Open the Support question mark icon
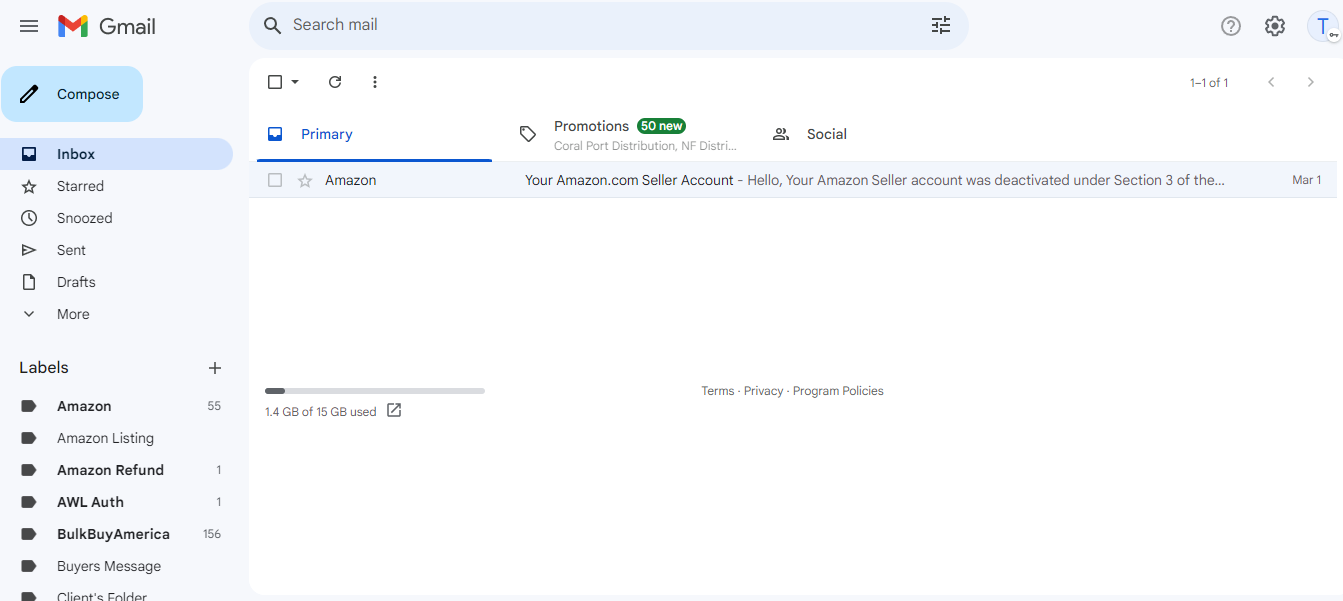This screenshot has width=1343, height=601. pos(1231,26)
